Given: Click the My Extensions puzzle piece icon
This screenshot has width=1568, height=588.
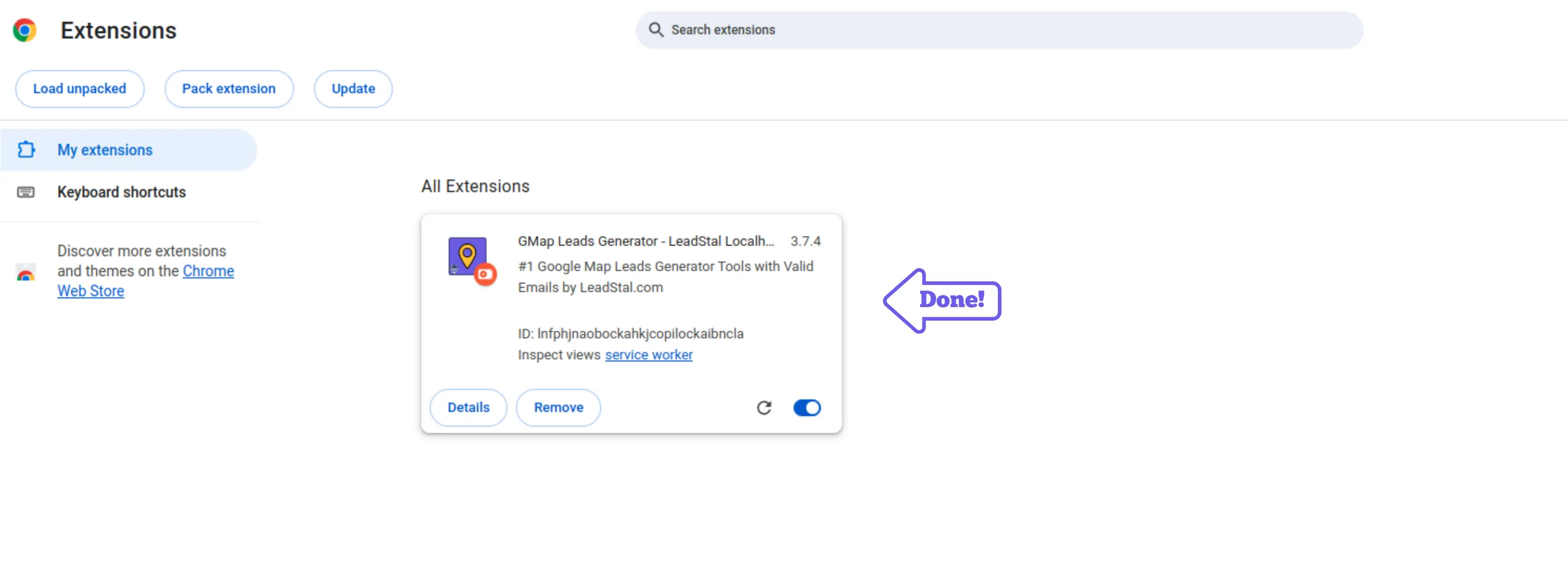Looking at the screenshot, I should (26, 149).
